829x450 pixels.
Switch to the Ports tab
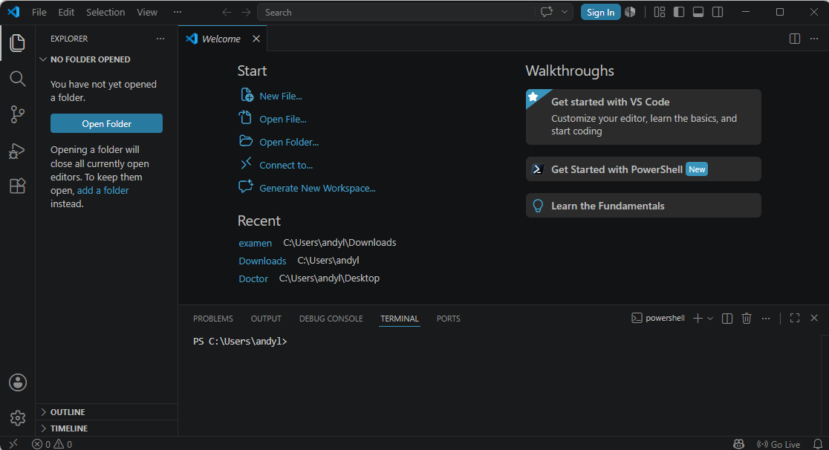pos(448,318)
